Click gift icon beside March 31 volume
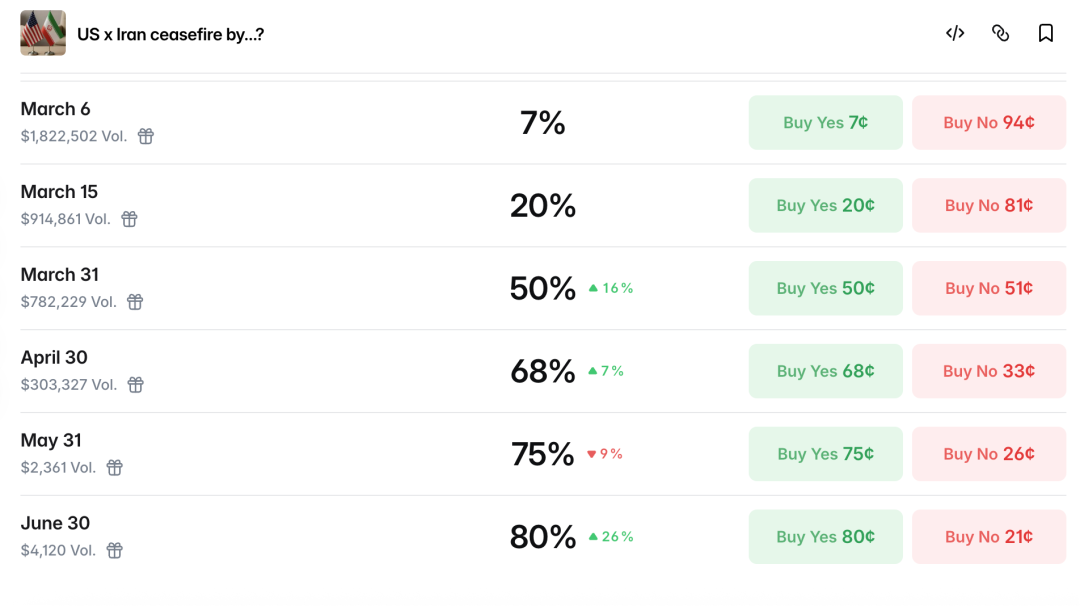 (135, 302)
